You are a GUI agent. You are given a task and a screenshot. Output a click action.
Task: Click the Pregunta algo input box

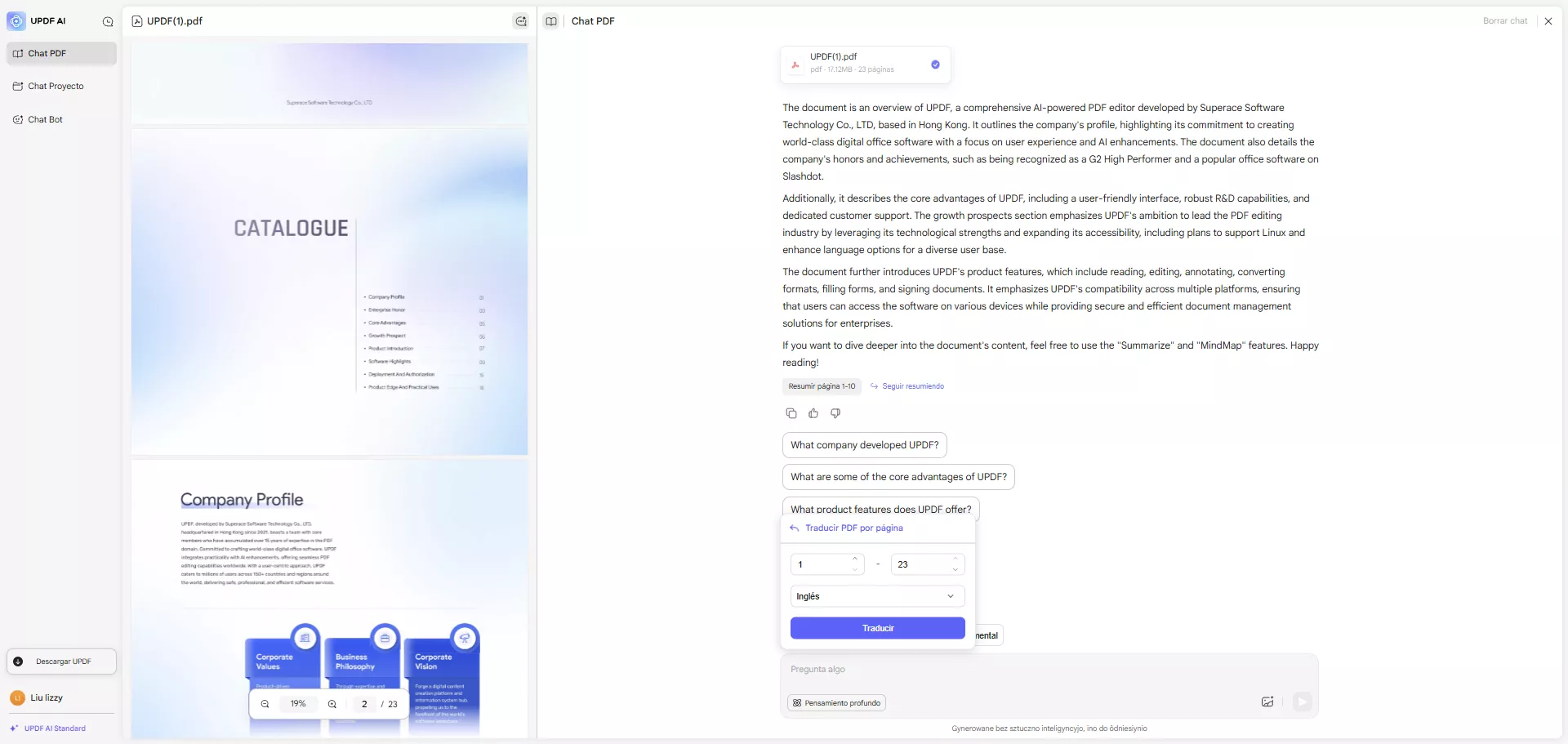click(1049, 670)
